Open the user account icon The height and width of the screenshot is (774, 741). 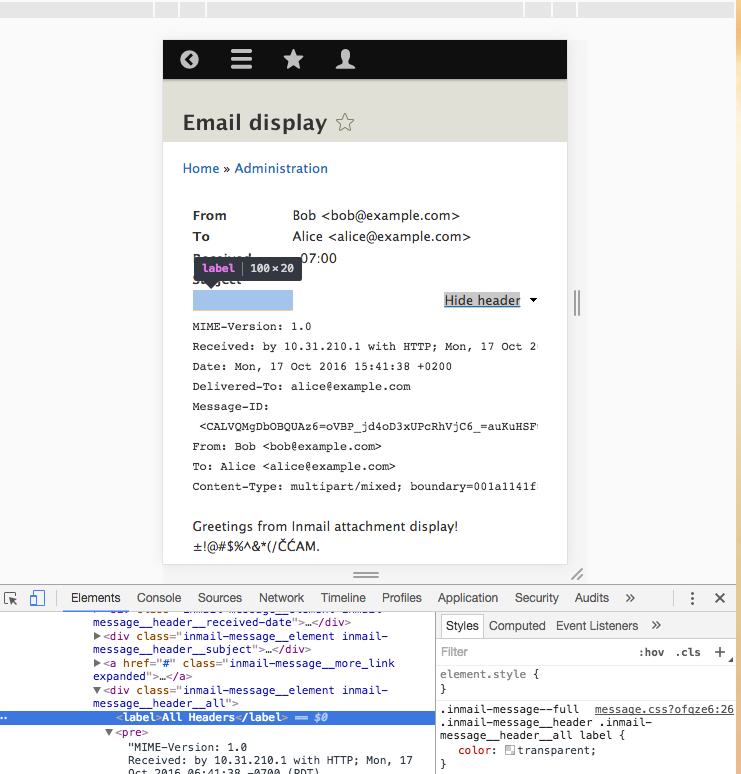coord(345,59)
